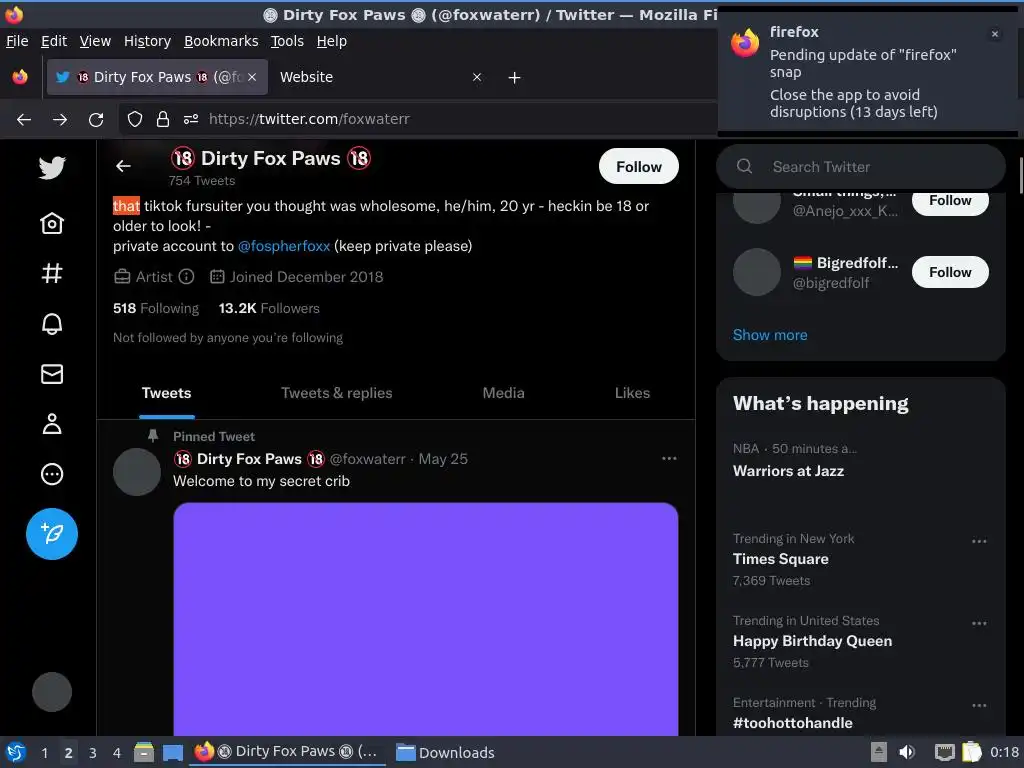The image size is (1024, 768).
Task: Open the Home icon in Twitter sidebar
Action: coord(52,223)
